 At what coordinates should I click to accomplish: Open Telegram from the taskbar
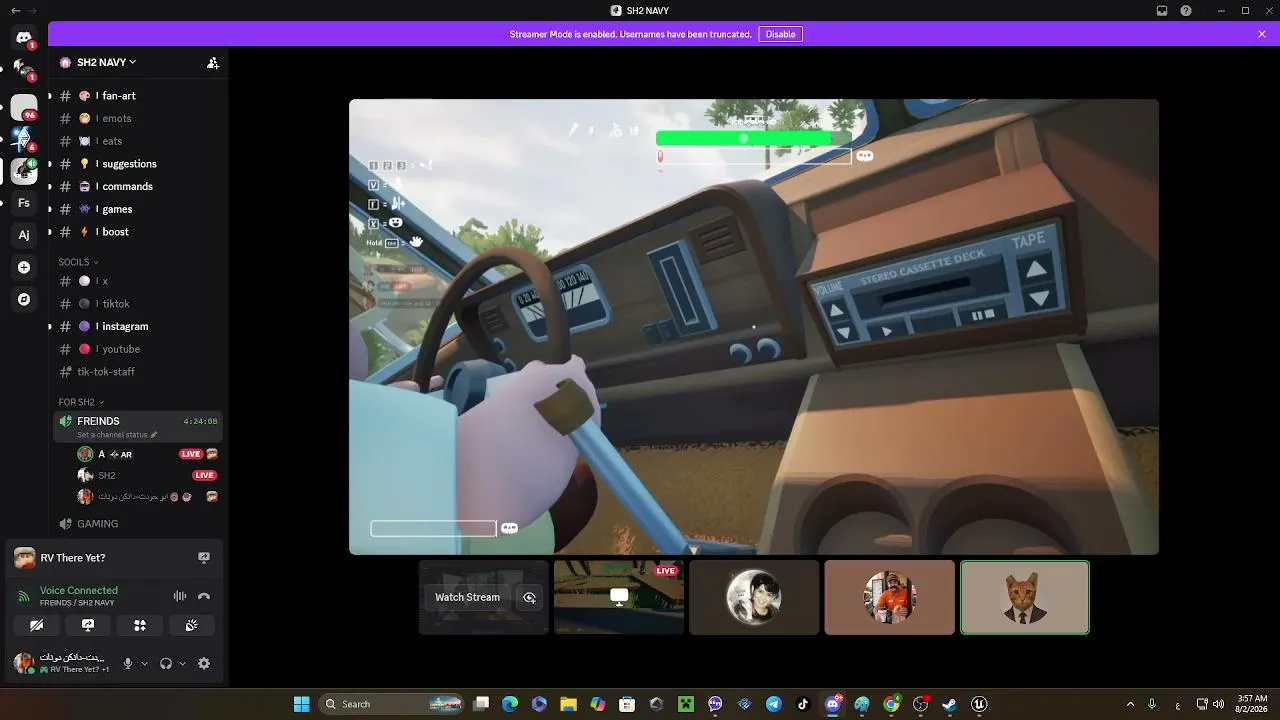(x=774, y=704)
